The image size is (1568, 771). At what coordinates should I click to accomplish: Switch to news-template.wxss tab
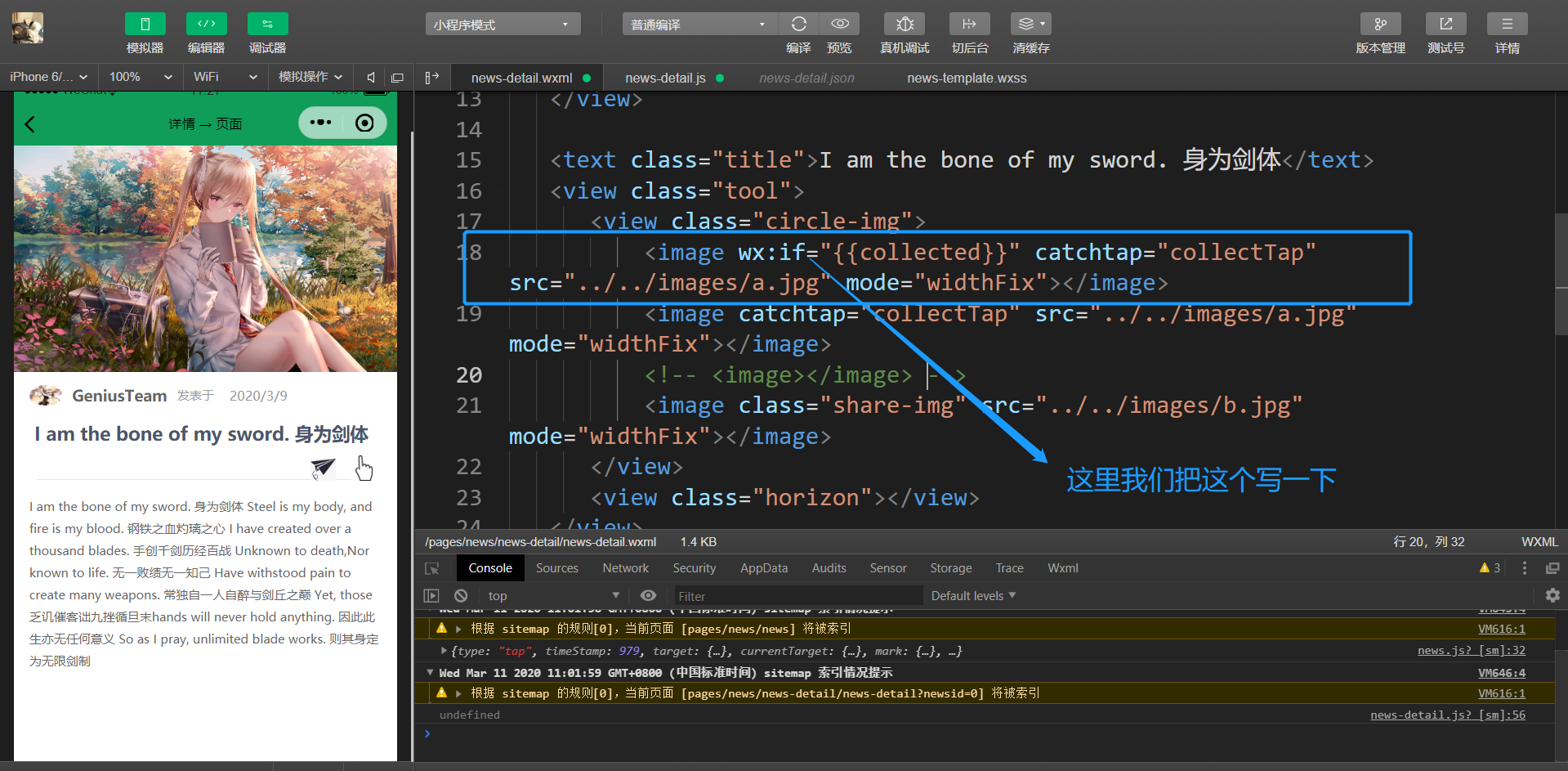click(967, 78)
